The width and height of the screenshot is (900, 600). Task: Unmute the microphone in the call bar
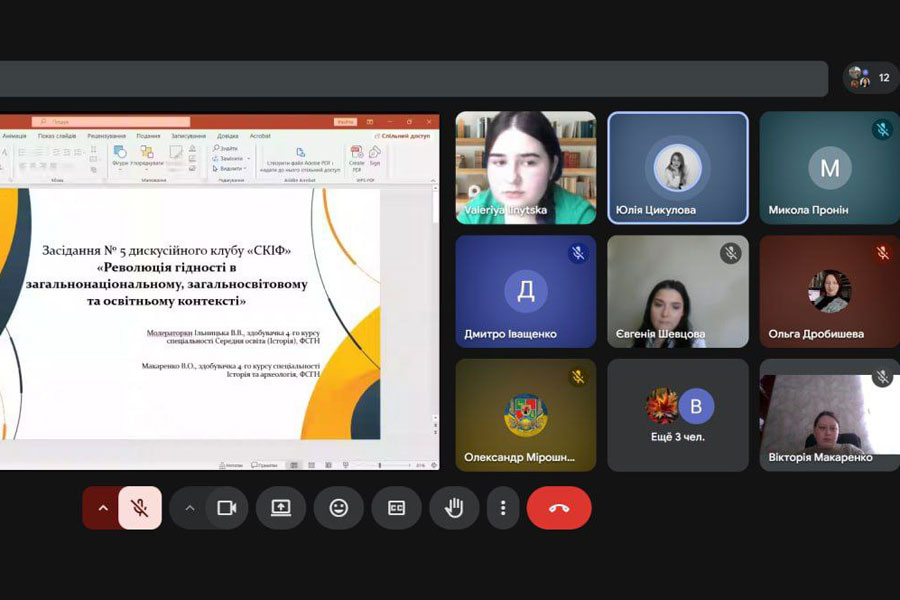pos(140,508)
